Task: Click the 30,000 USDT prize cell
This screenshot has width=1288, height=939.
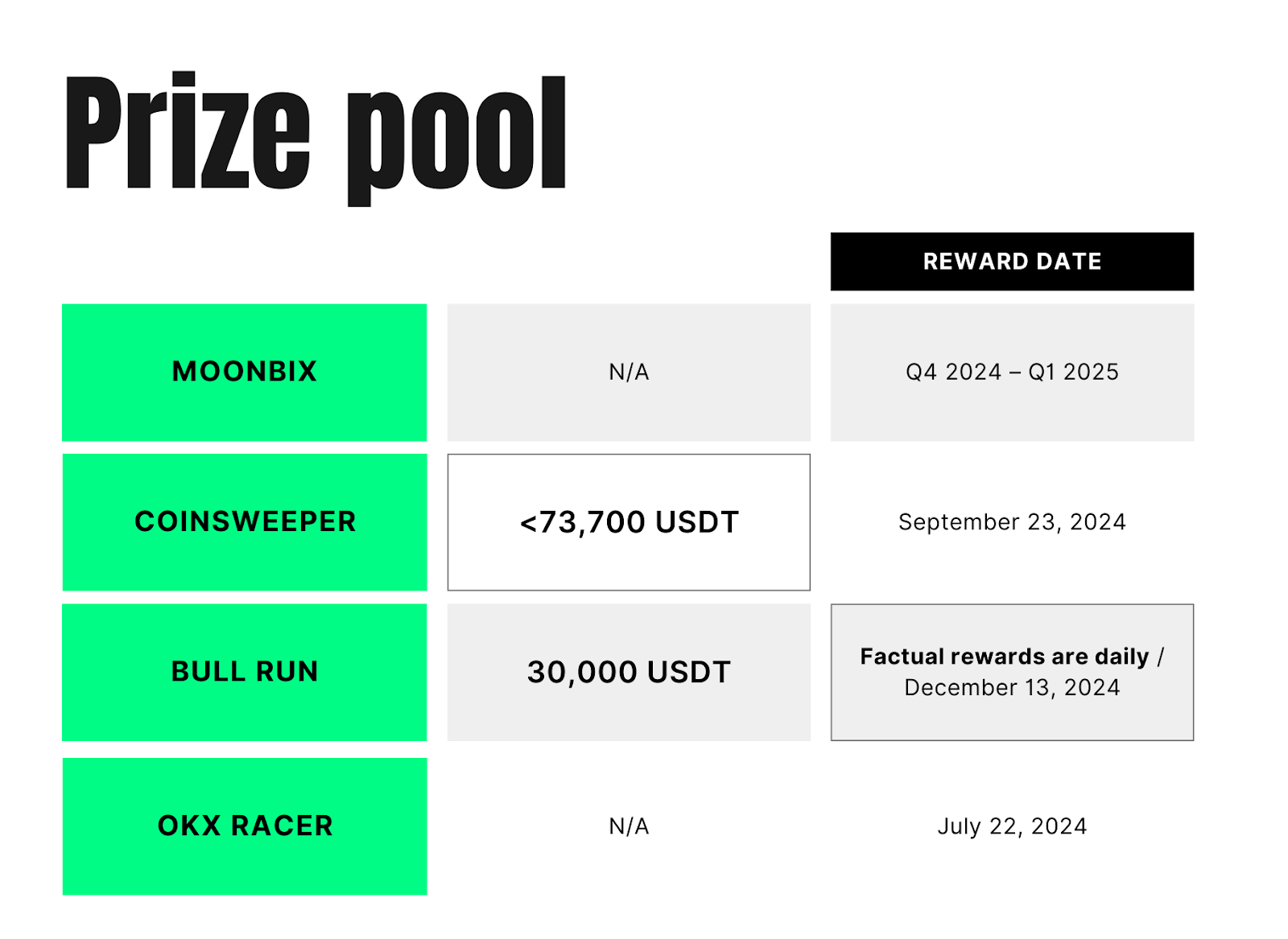Action: [x=629, y=672]
